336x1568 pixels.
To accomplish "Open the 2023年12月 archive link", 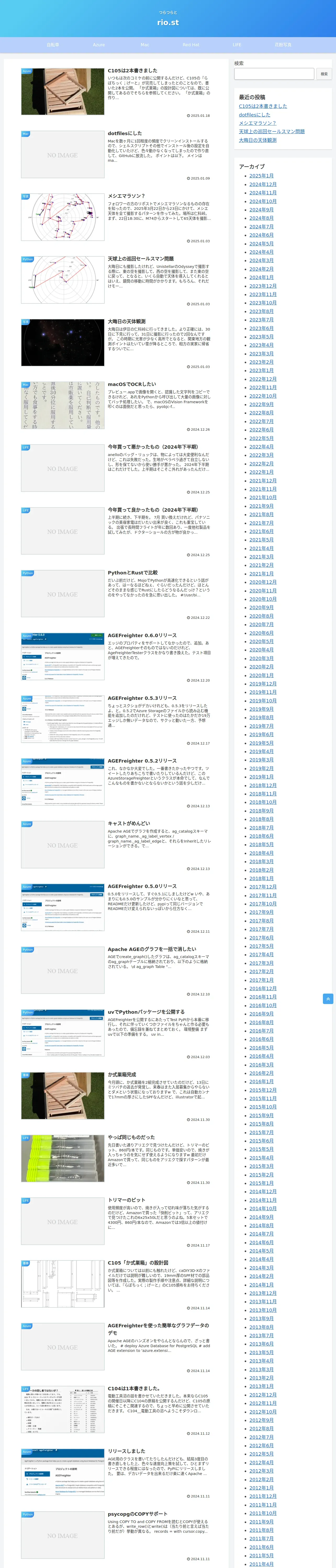I will [263, 286].
